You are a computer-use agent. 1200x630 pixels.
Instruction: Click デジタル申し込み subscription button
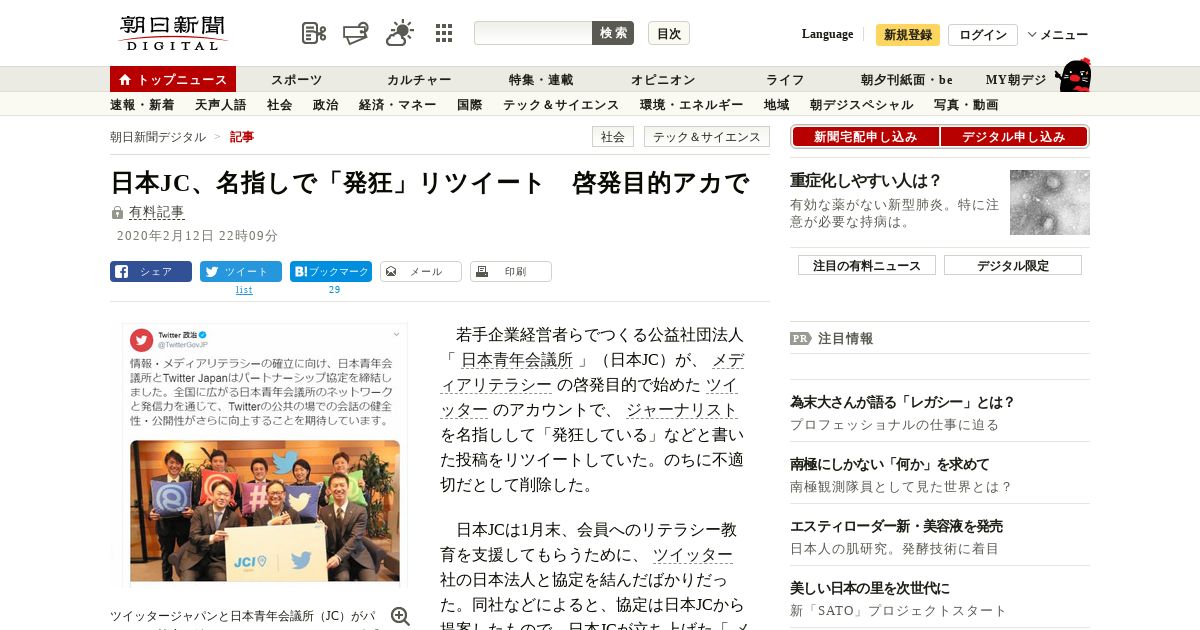1014,137
